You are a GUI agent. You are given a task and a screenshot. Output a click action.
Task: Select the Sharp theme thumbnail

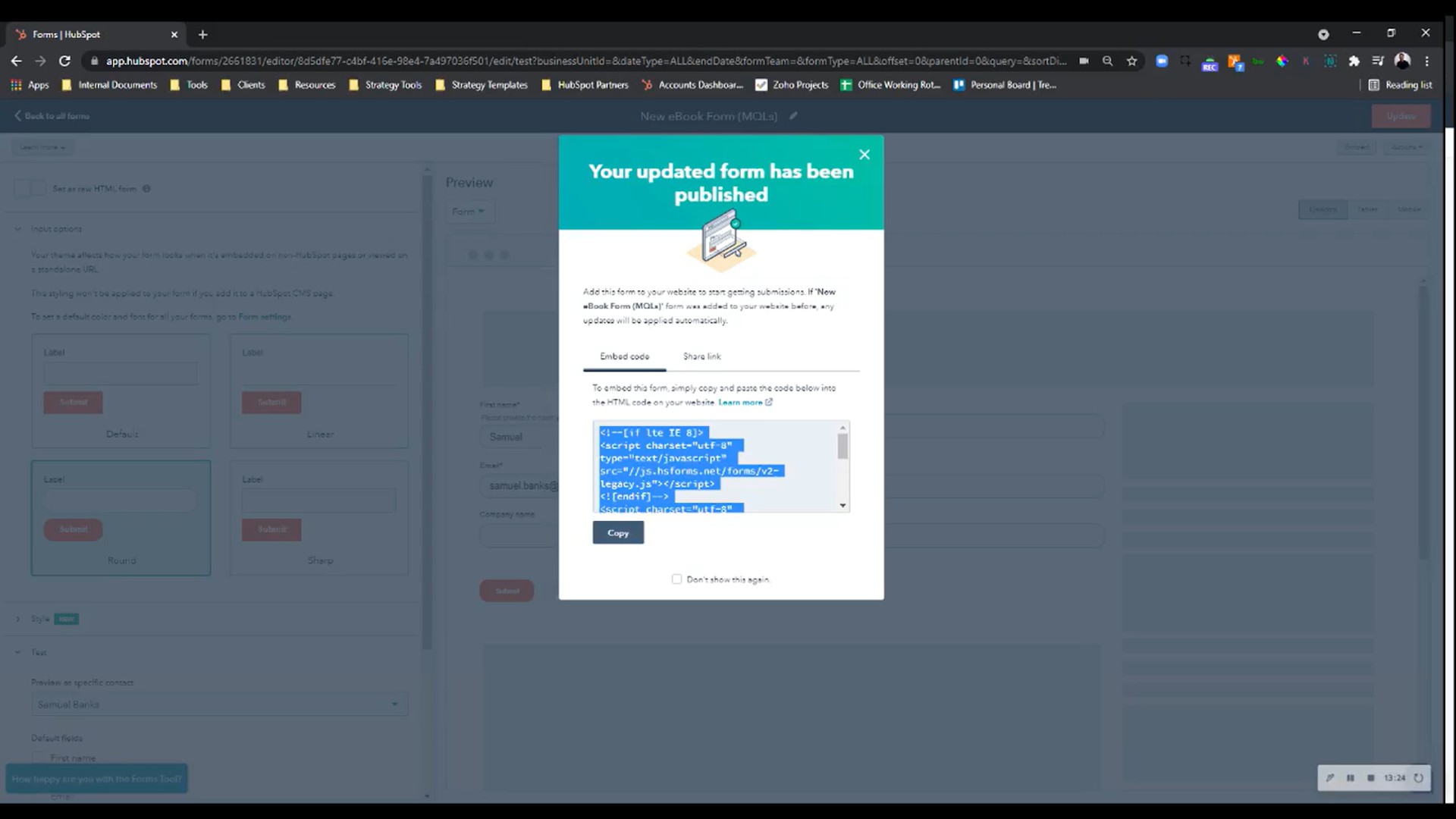(x=319, y=518)
